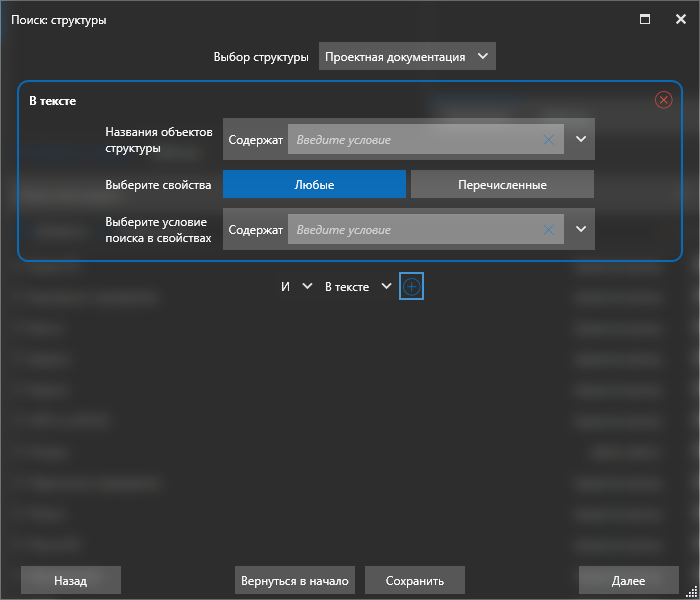
Task: Open the 'В тексте' condition type dropdown
Action: (358, 287)
